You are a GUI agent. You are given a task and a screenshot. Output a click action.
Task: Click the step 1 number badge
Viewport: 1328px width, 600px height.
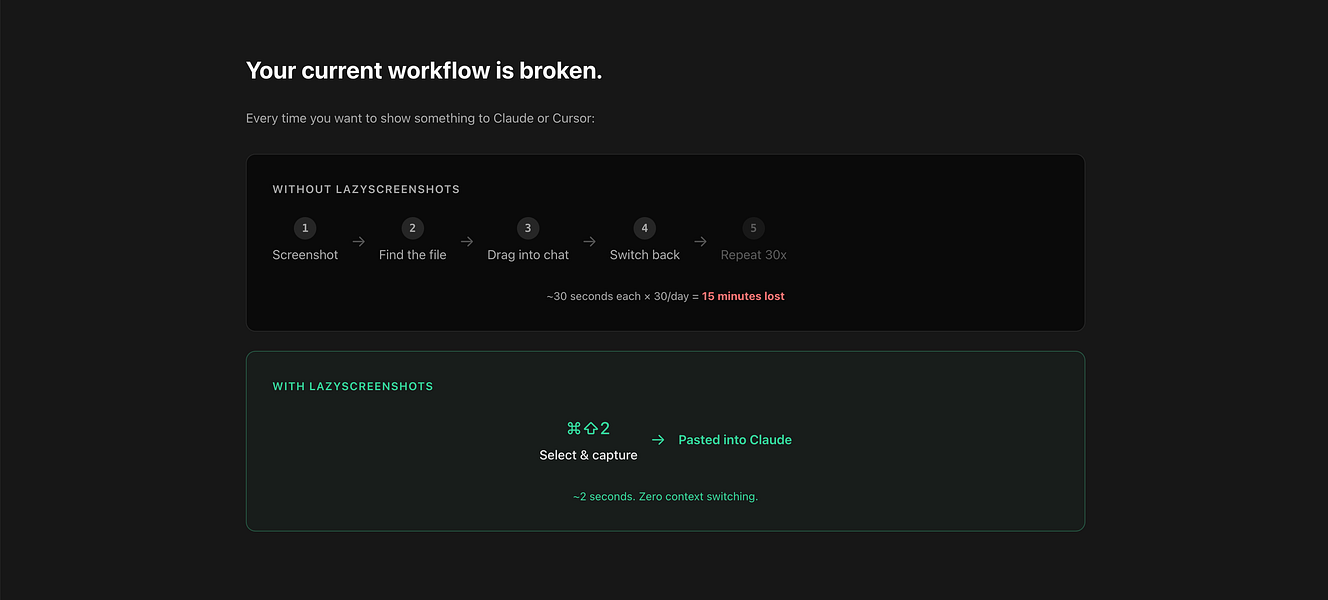pyautogui.click(x=305, y=228)
